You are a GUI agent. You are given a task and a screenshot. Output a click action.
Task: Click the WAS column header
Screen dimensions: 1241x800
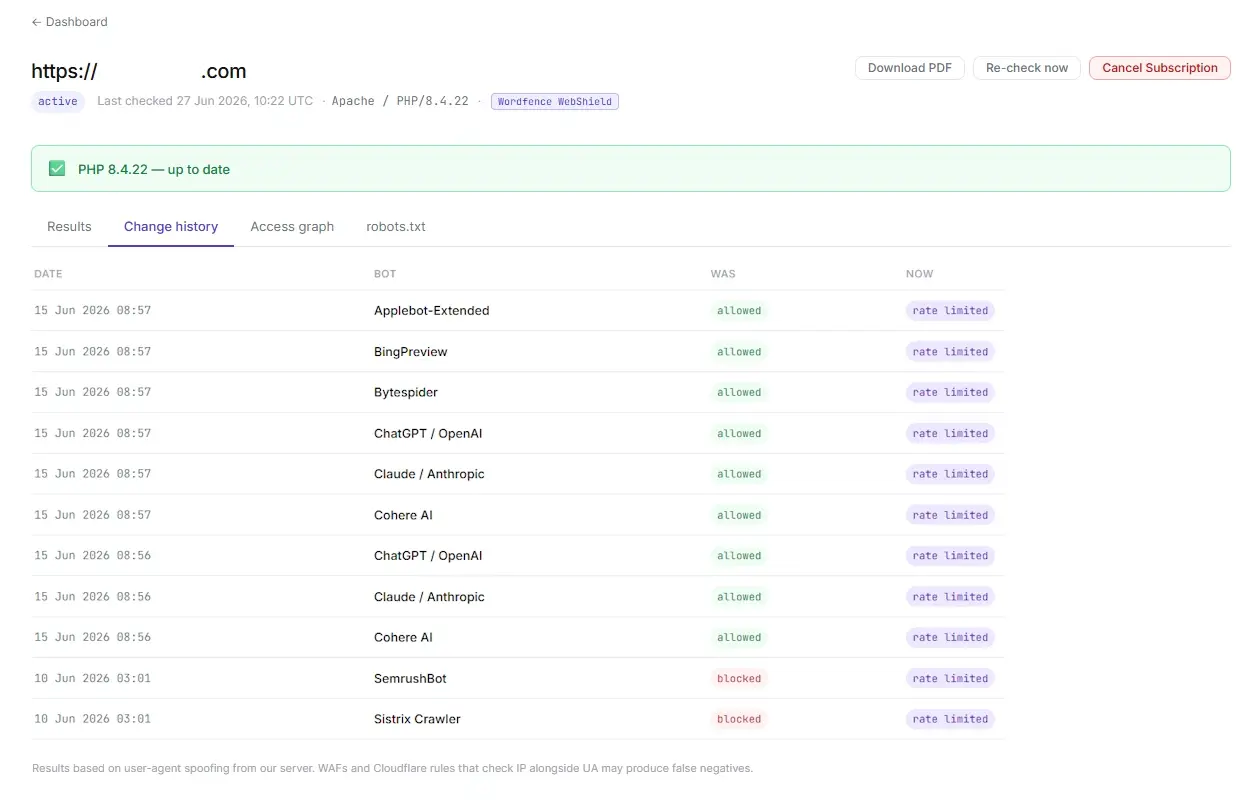[723, 274]
